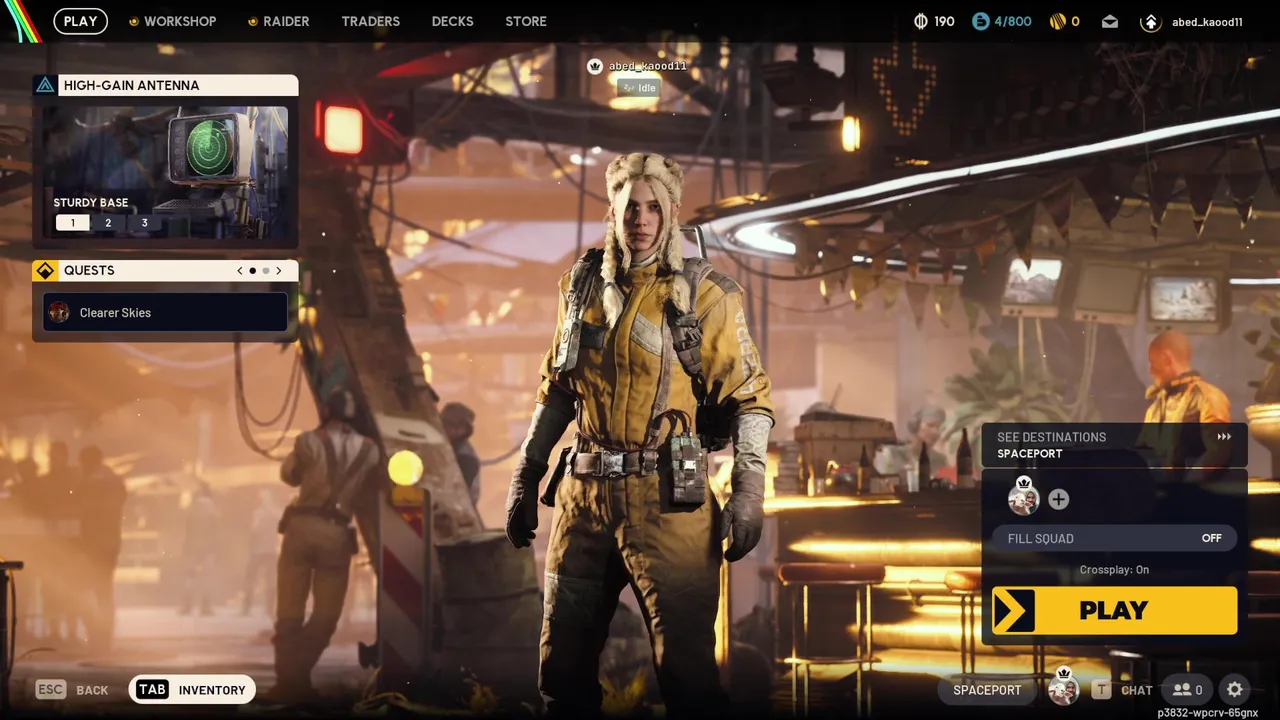This screenshot has width=1280, height=720.
Task: Go to the TRADERS tab
Action: point(370,21)
